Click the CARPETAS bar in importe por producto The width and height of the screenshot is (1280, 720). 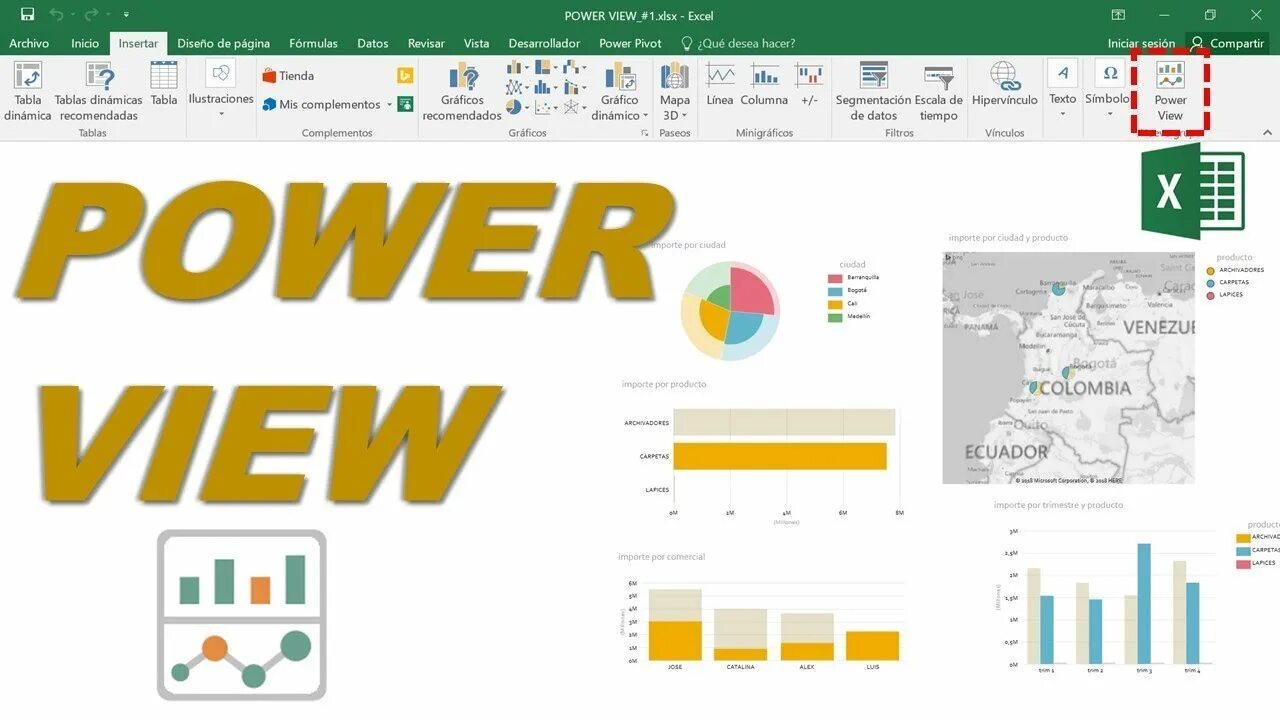pyautogui.click(x=779, y=456)
